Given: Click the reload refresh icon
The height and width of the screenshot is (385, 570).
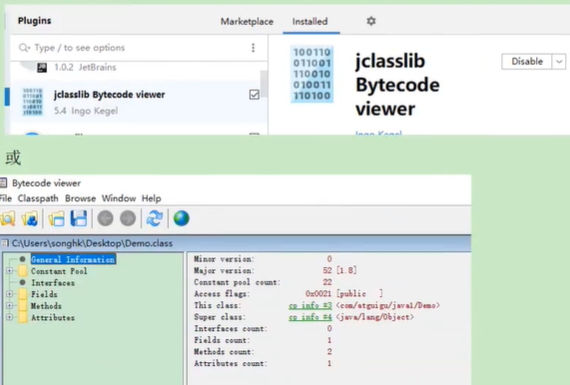Looking at the screenshot, I should coord(154,218).
